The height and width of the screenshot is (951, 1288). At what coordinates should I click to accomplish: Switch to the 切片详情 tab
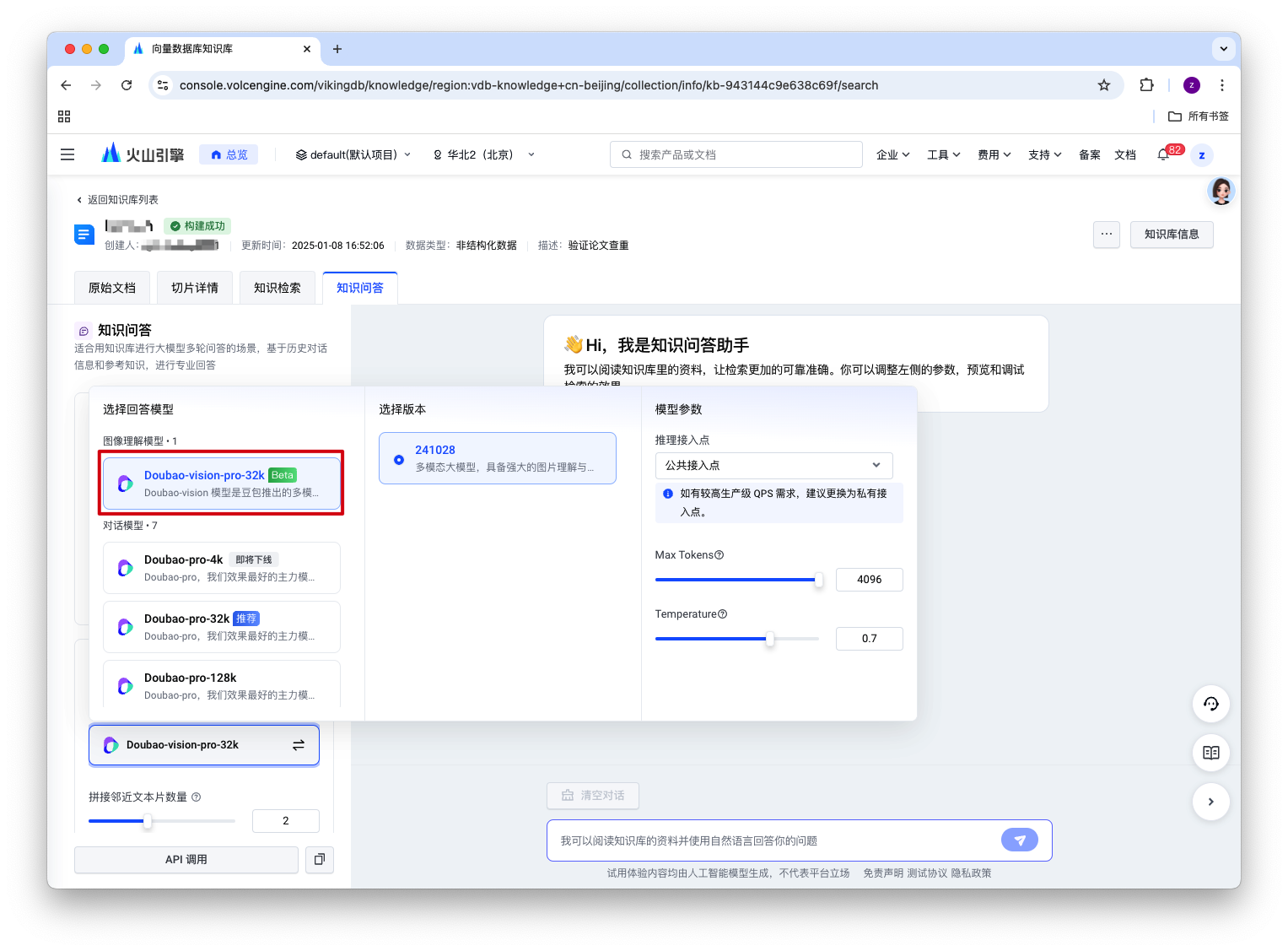click(x=195, y=288)
